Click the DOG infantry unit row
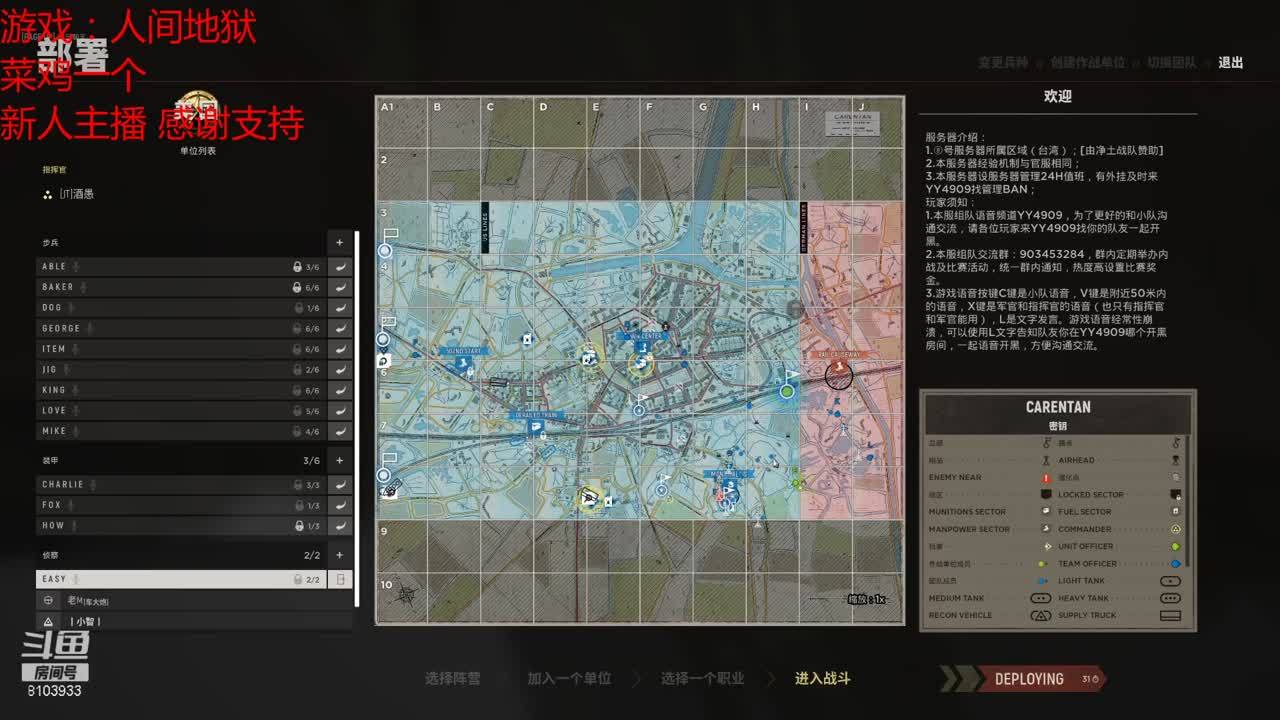The height and width of the screenshot is (720, 1280). pos(182,308)
